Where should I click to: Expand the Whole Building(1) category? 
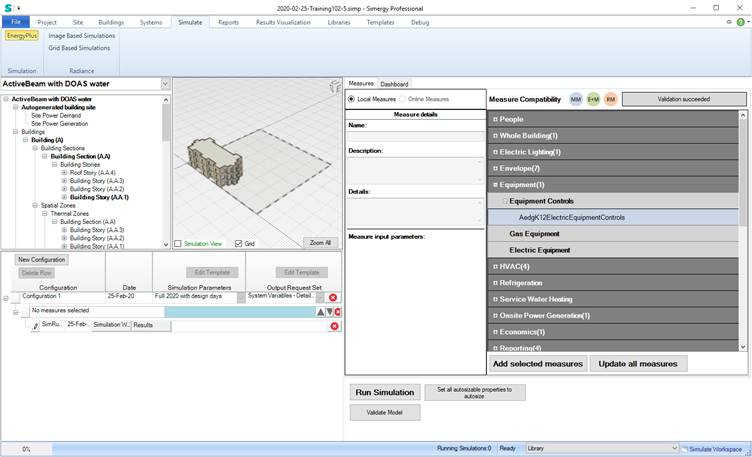point(495,136)
